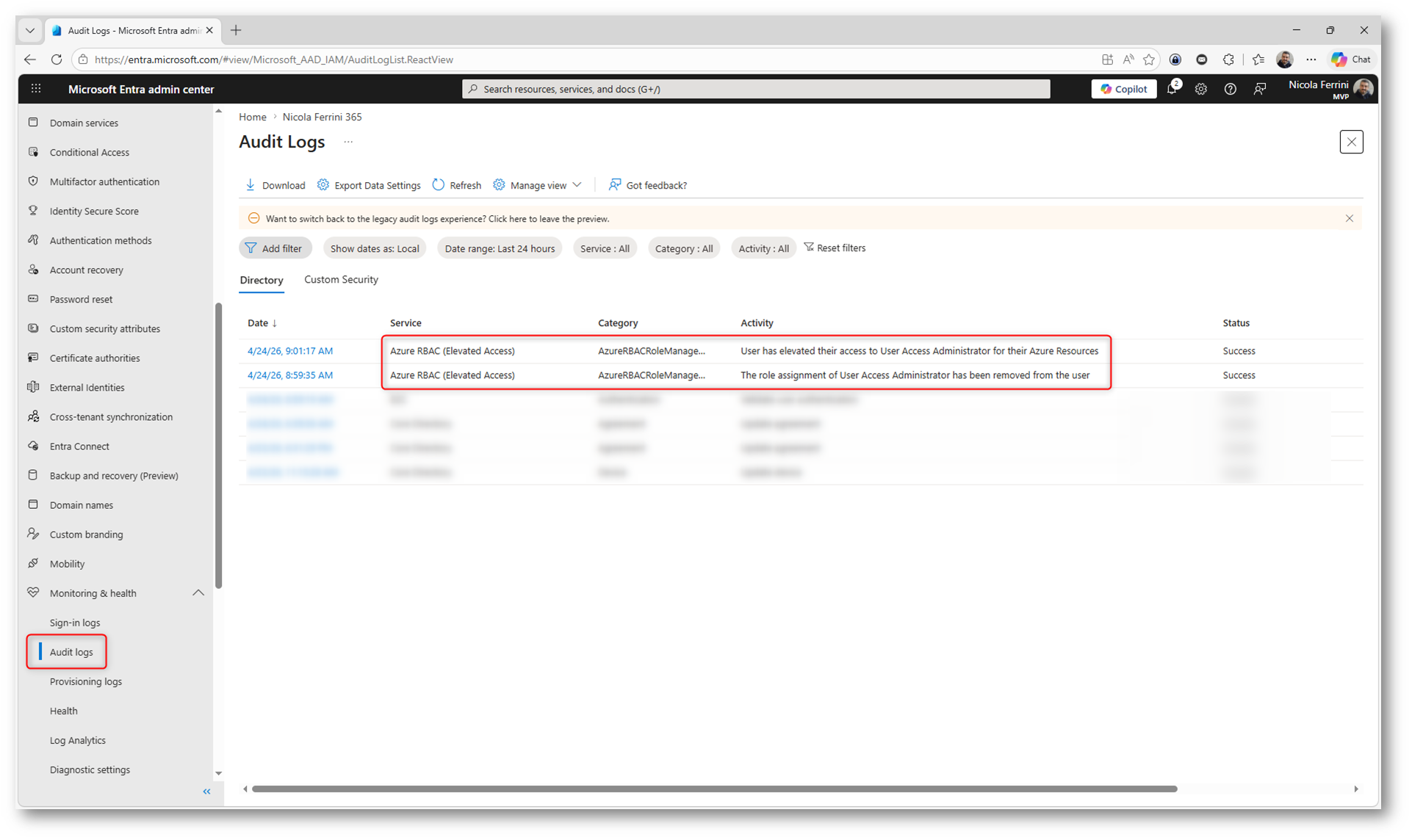Click the Download arrow icon
The image size is (1412, 840).
(x=251, y=185)
